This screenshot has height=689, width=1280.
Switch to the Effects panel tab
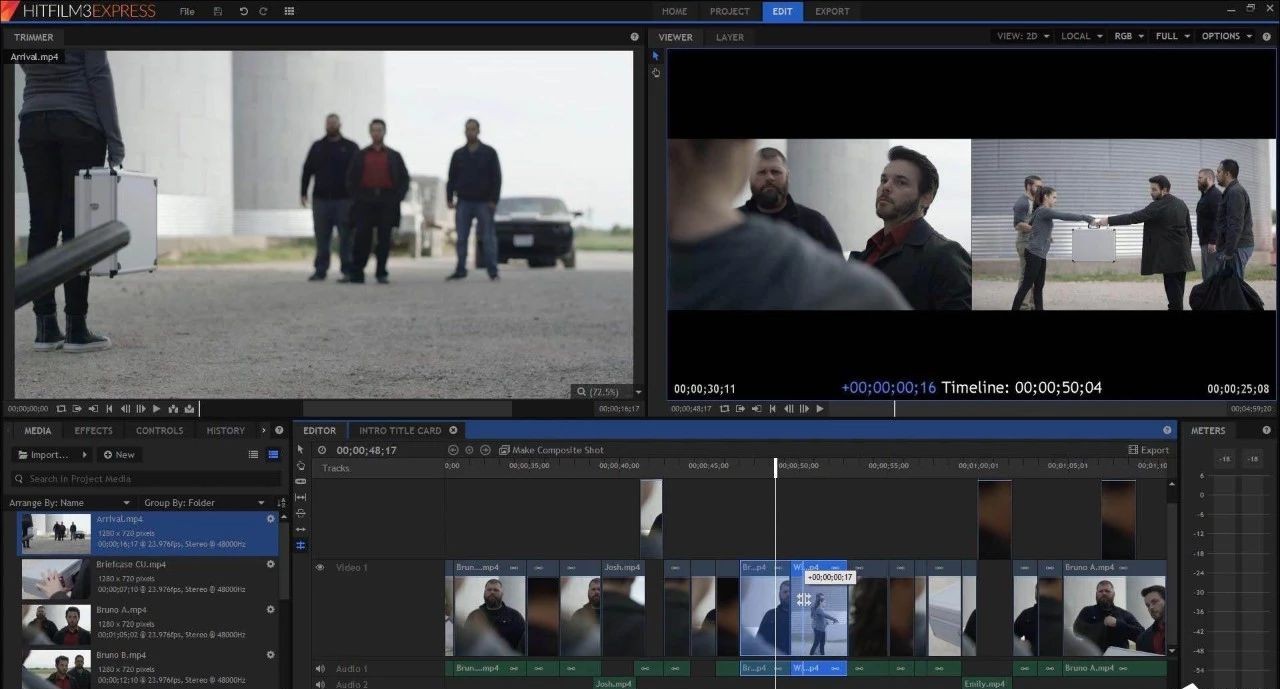point(94,431)
